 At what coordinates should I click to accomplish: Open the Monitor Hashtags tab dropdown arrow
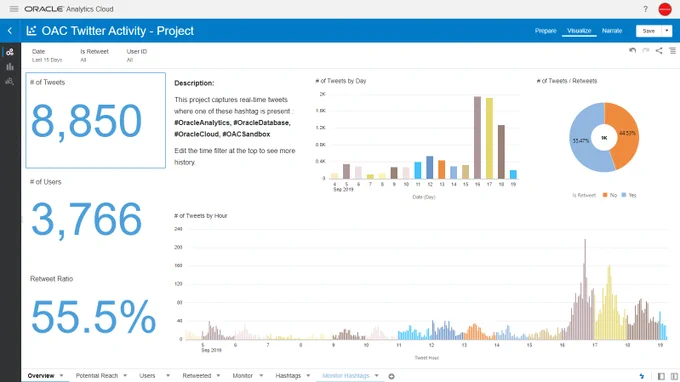coord(376,375)
